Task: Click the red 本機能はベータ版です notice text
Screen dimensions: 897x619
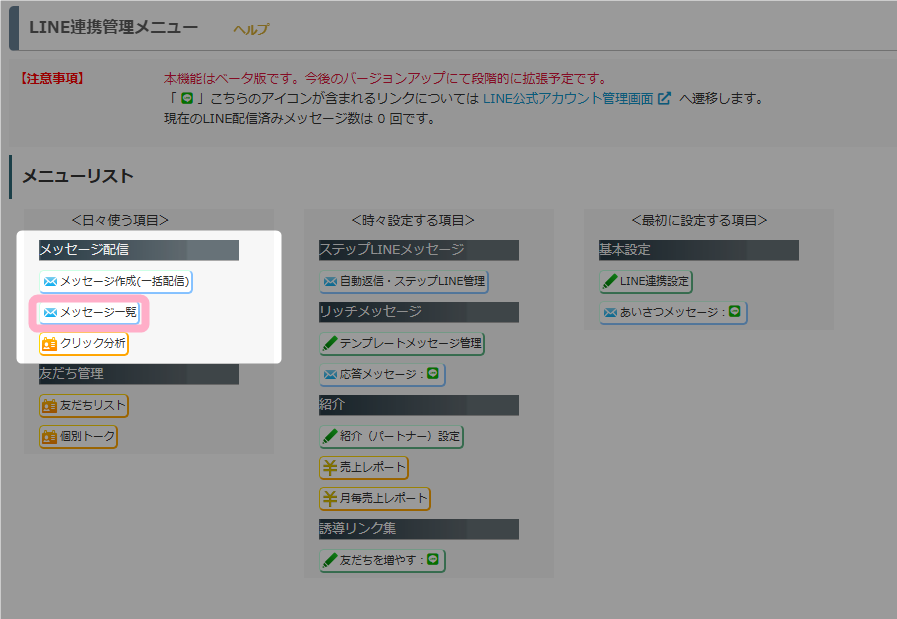Action: [386, 78]
